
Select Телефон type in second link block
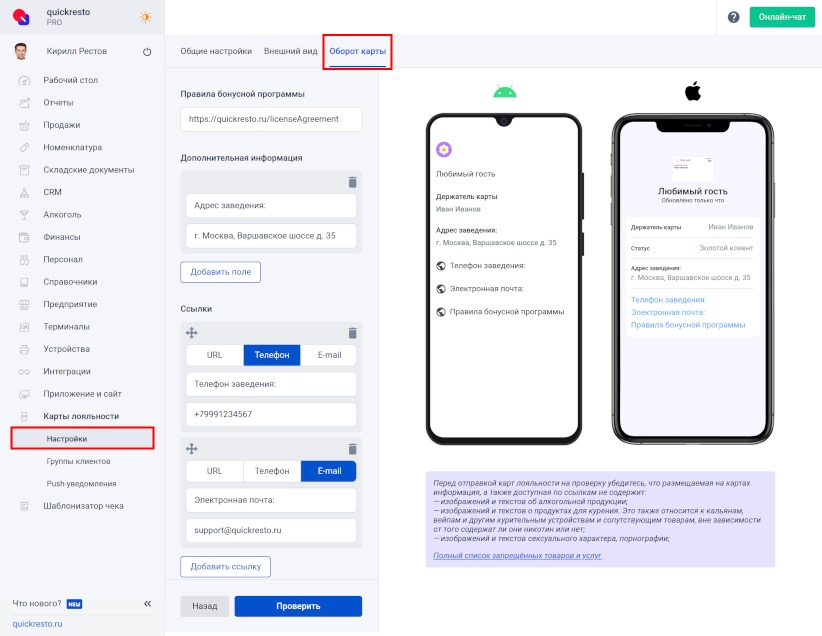coord(272,471)
